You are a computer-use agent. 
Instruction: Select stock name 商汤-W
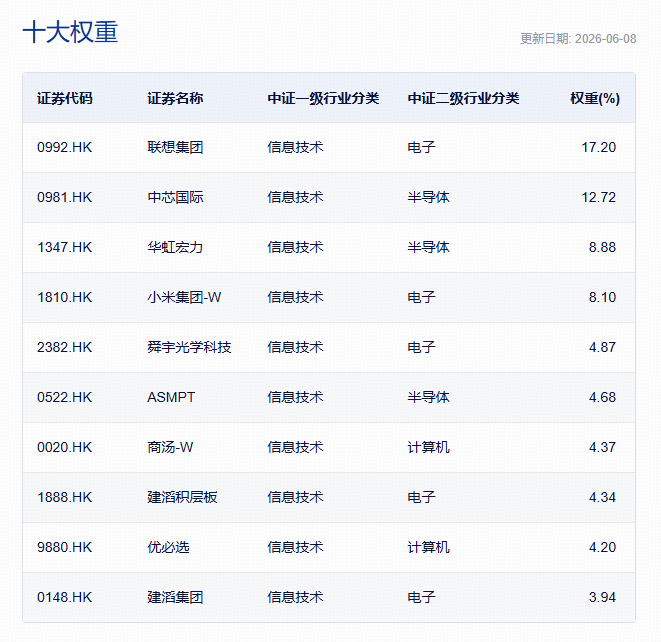click(170, 447)
